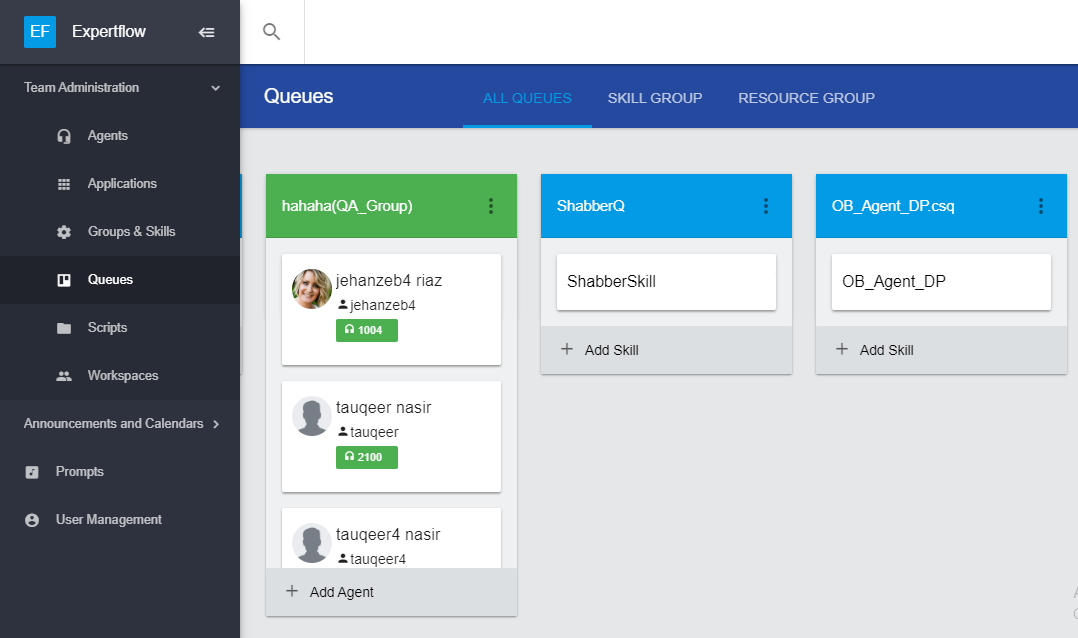Collapse the sidebar with the menu arrow icon
The width and height of the screenshot is (1078, 638).
tap(207, 32)
